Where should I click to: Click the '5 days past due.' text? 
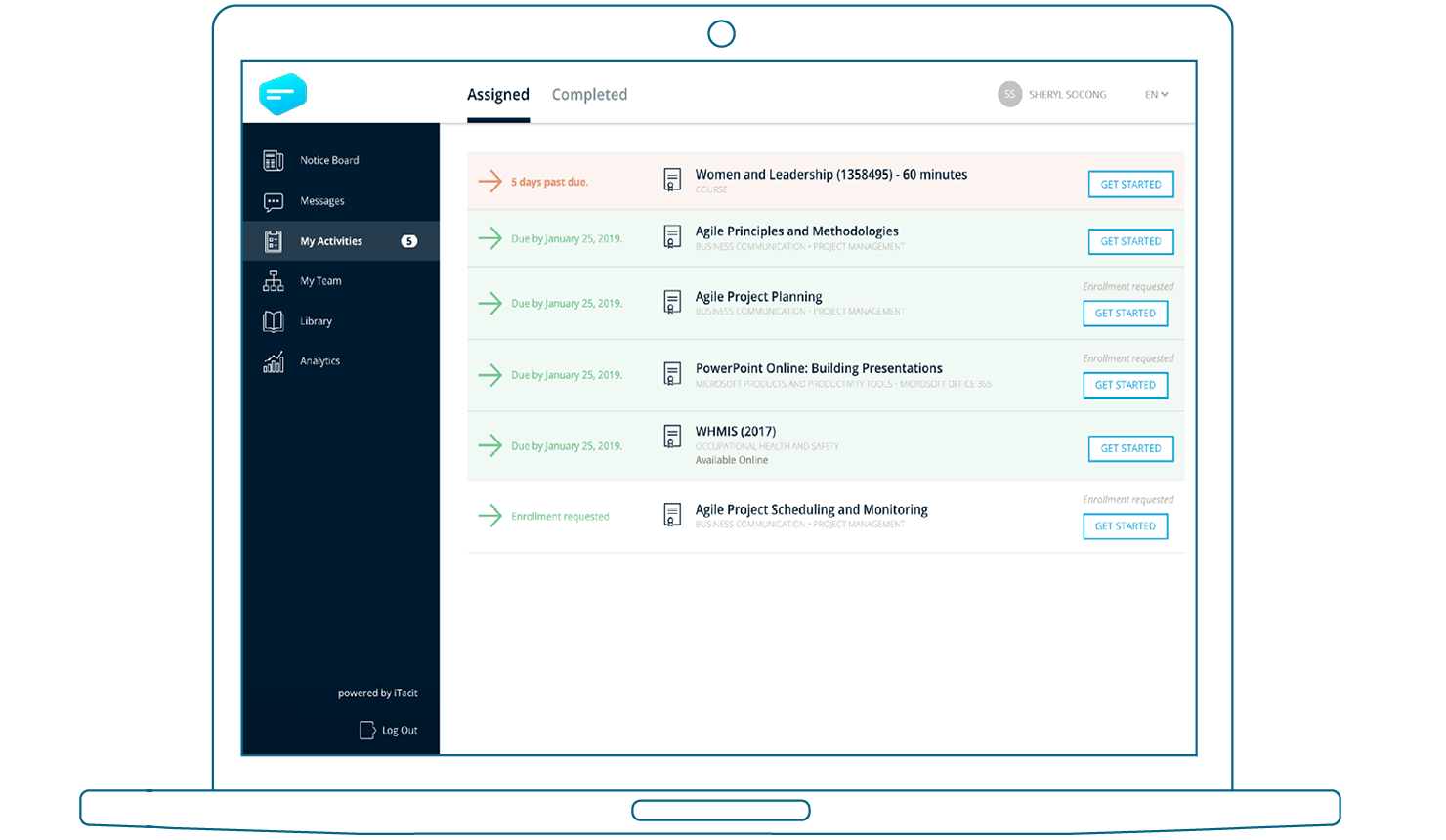coord(549,182)
